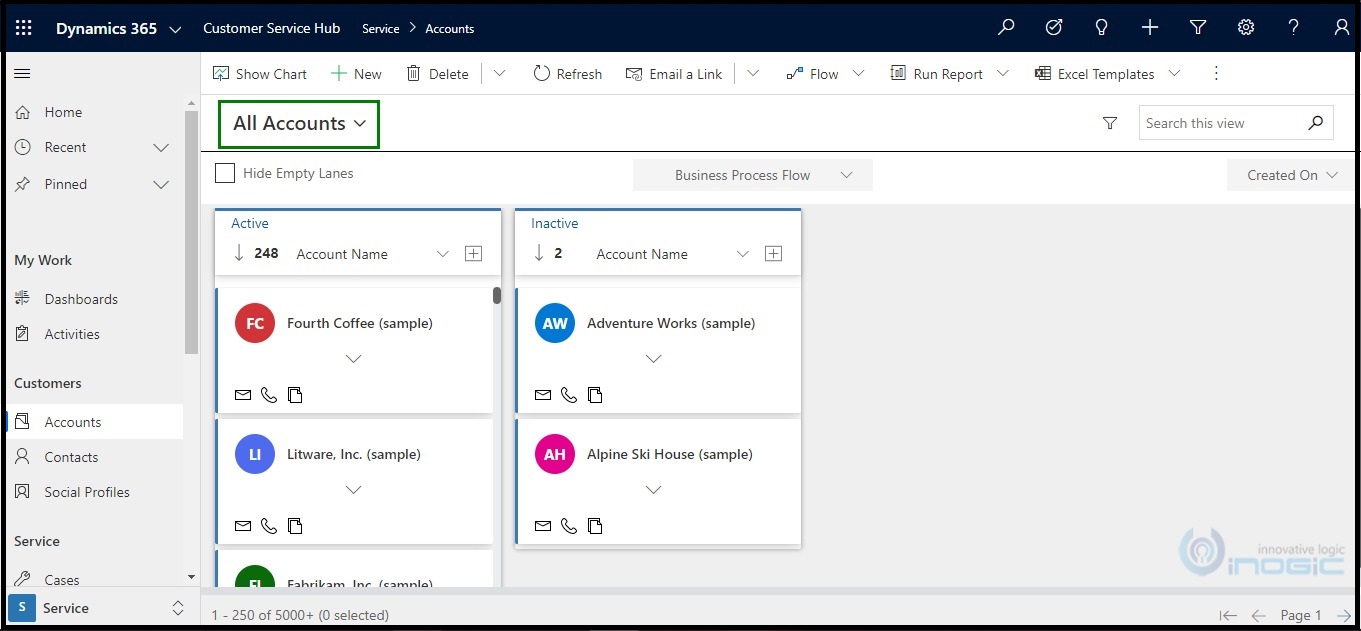Toggle sort arrow in Active lane
1361x631 pixels.
click(239, 253)
